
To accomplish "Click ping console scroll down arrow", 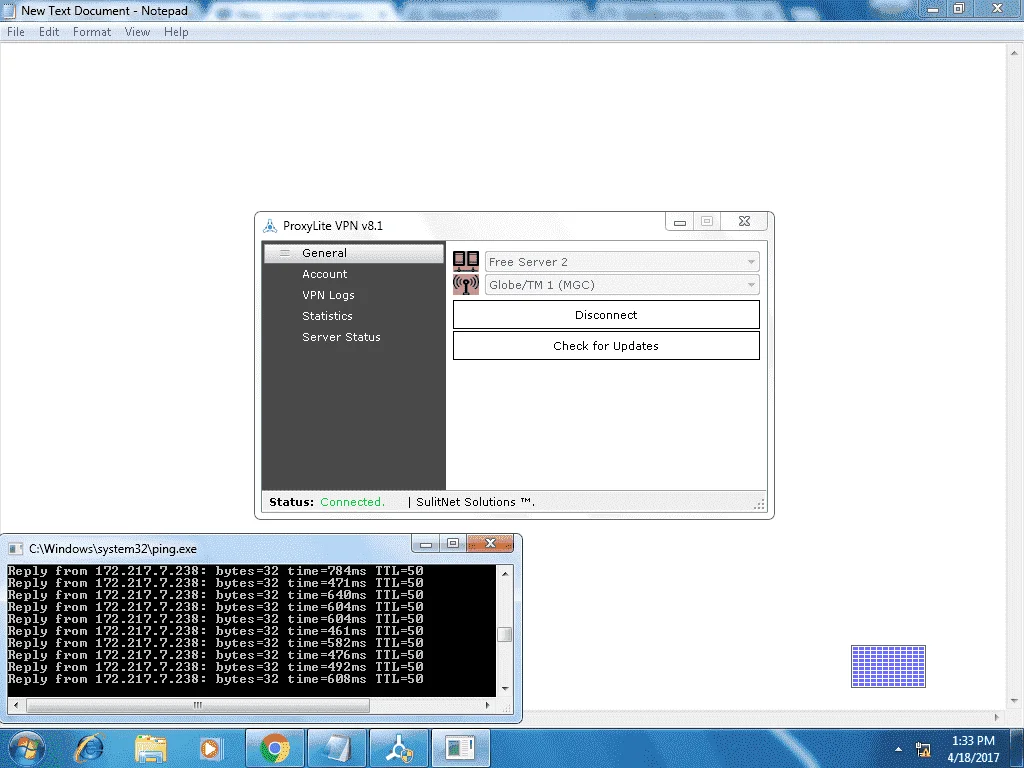I will 504,688.
